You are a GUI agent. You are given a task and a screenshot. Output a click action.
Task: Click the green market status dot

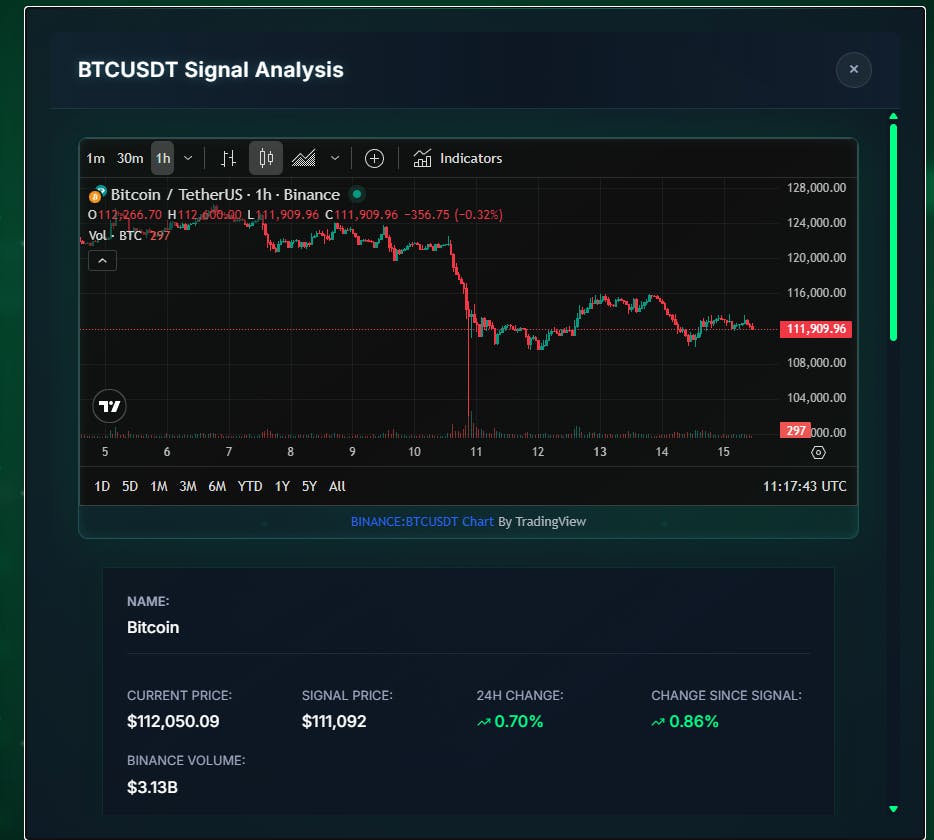[357, 194]
